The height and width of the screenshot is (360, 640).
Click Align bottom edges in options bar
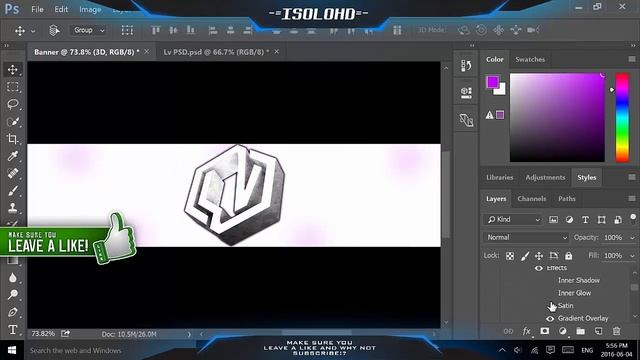(x=191, y=30)
